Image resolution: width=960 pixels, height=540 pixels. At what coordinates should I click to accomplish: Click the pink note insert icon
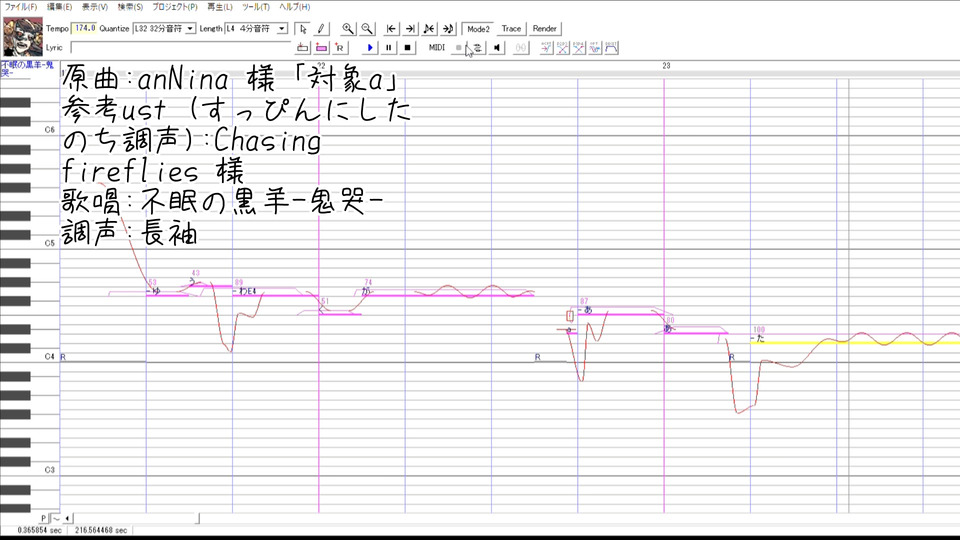coord(321,48)
